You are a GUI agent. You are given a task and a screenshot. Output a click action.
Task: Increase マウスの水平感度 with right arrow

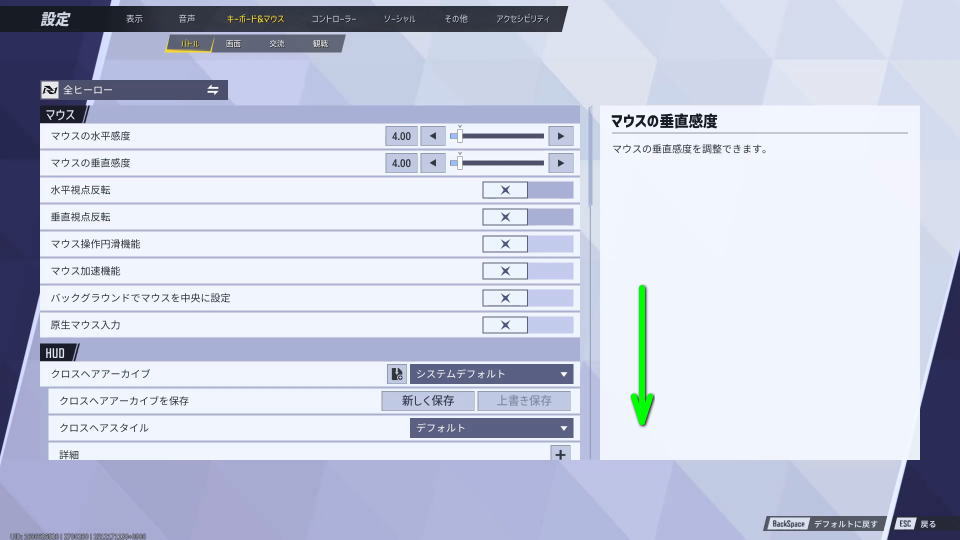tap(561, 136)
